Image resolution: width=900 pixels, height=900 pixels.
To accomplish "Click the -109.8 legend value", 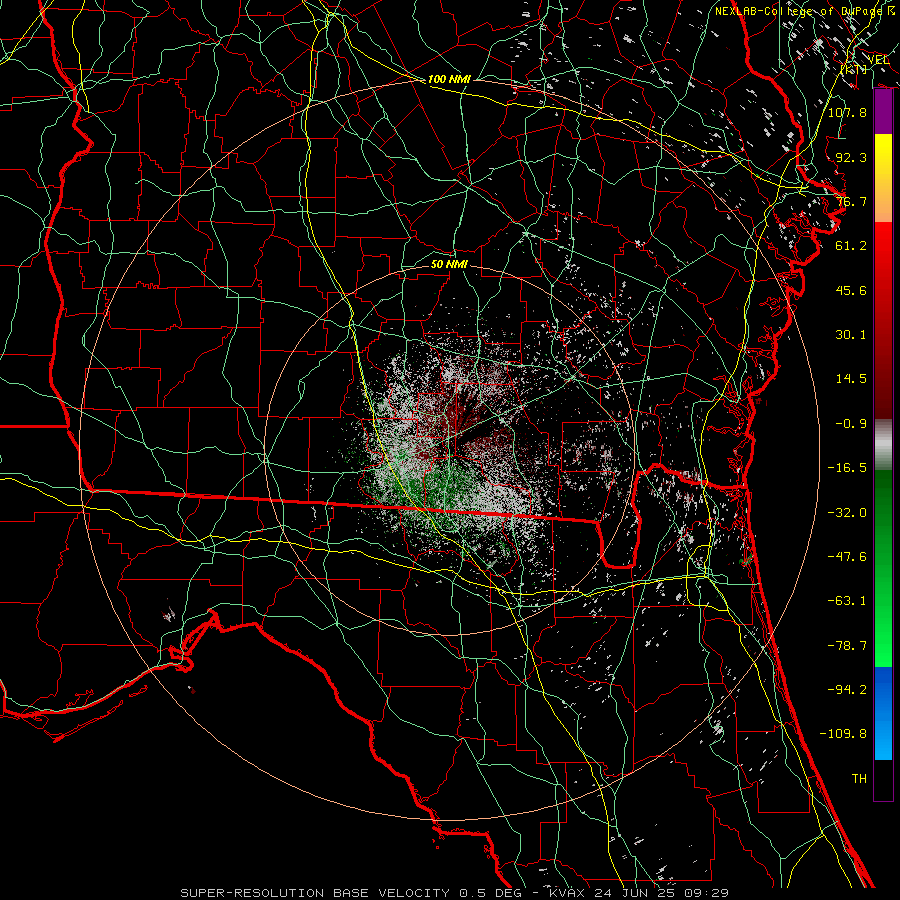I will tap(843, 734).
